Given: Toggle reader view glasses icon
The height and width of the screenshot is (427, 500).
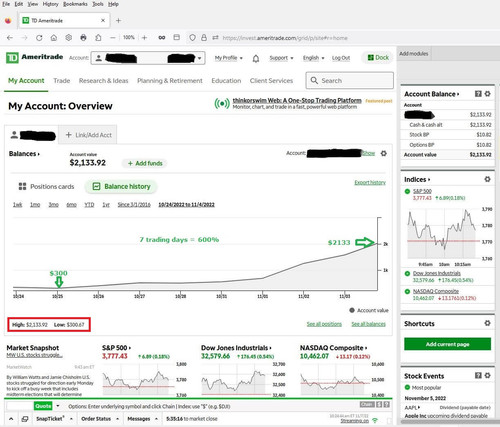Looking at the screenshot, I should (x=162, y=38).
